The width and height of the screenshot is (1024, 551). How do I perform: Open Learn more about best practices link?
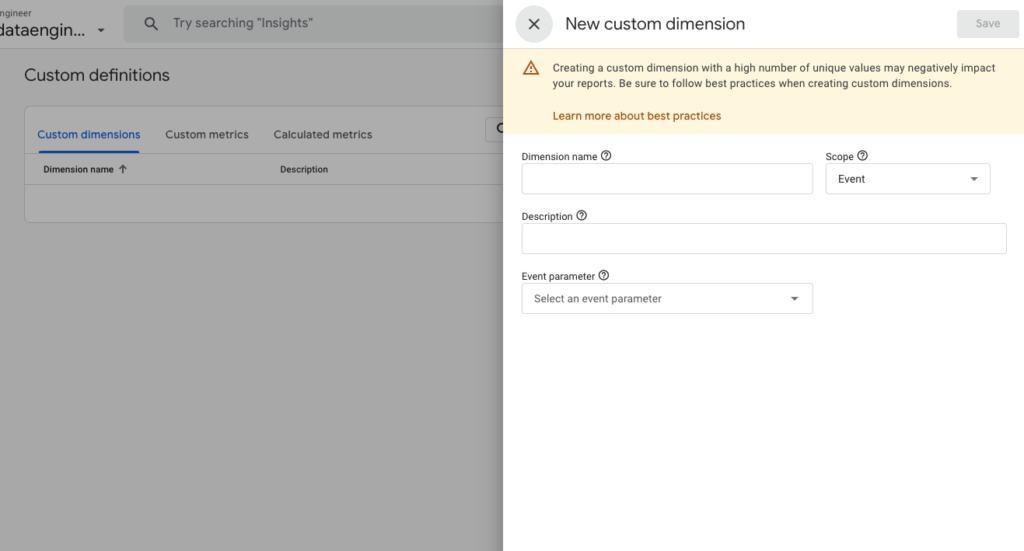(x=636, y=116)
